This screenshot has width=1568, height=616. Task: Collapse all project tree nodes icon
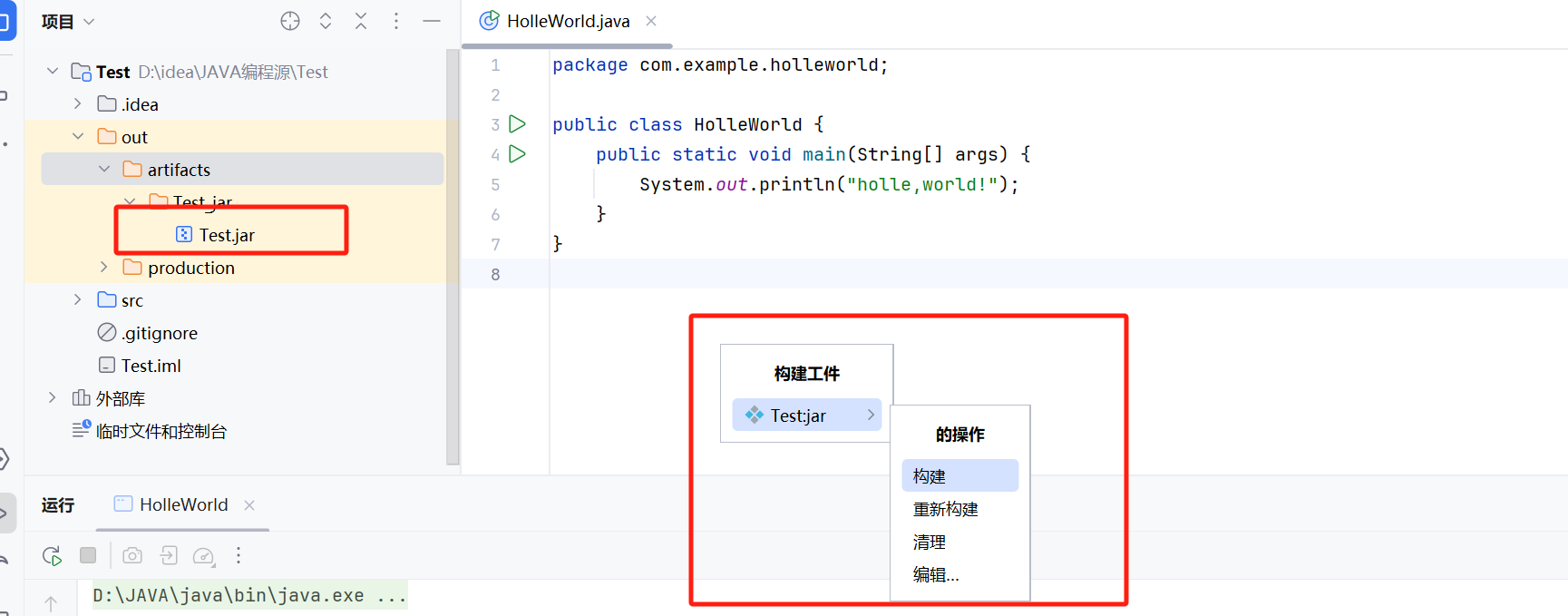click(361, 21)
